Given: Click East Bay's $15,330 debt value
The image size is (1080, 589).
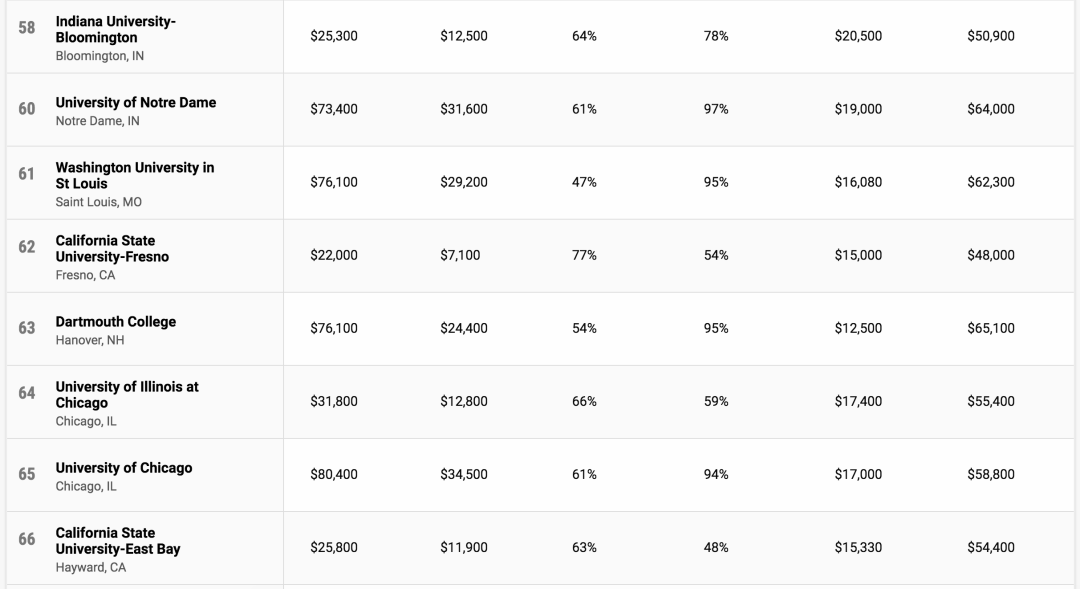Looking at the screenshot, I should click(858, 547).
